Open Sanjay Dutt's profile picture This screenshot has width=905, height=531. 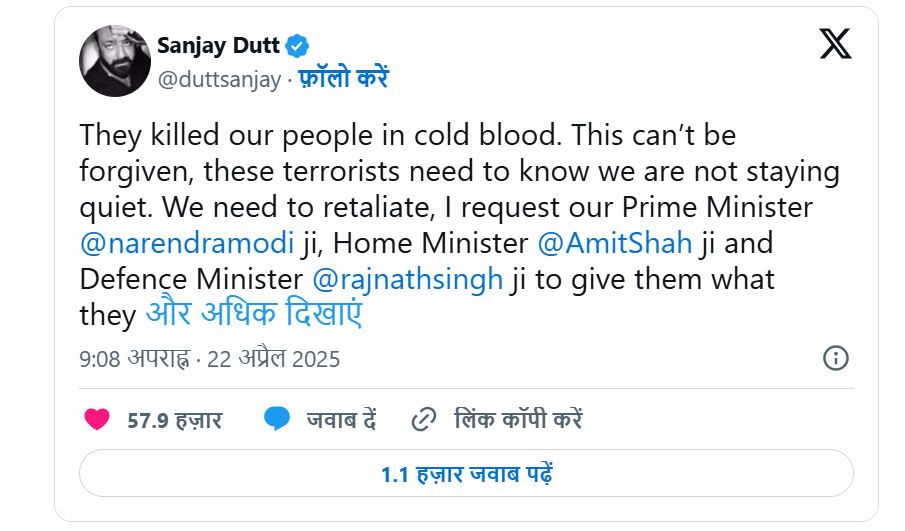tap(115, 61)
